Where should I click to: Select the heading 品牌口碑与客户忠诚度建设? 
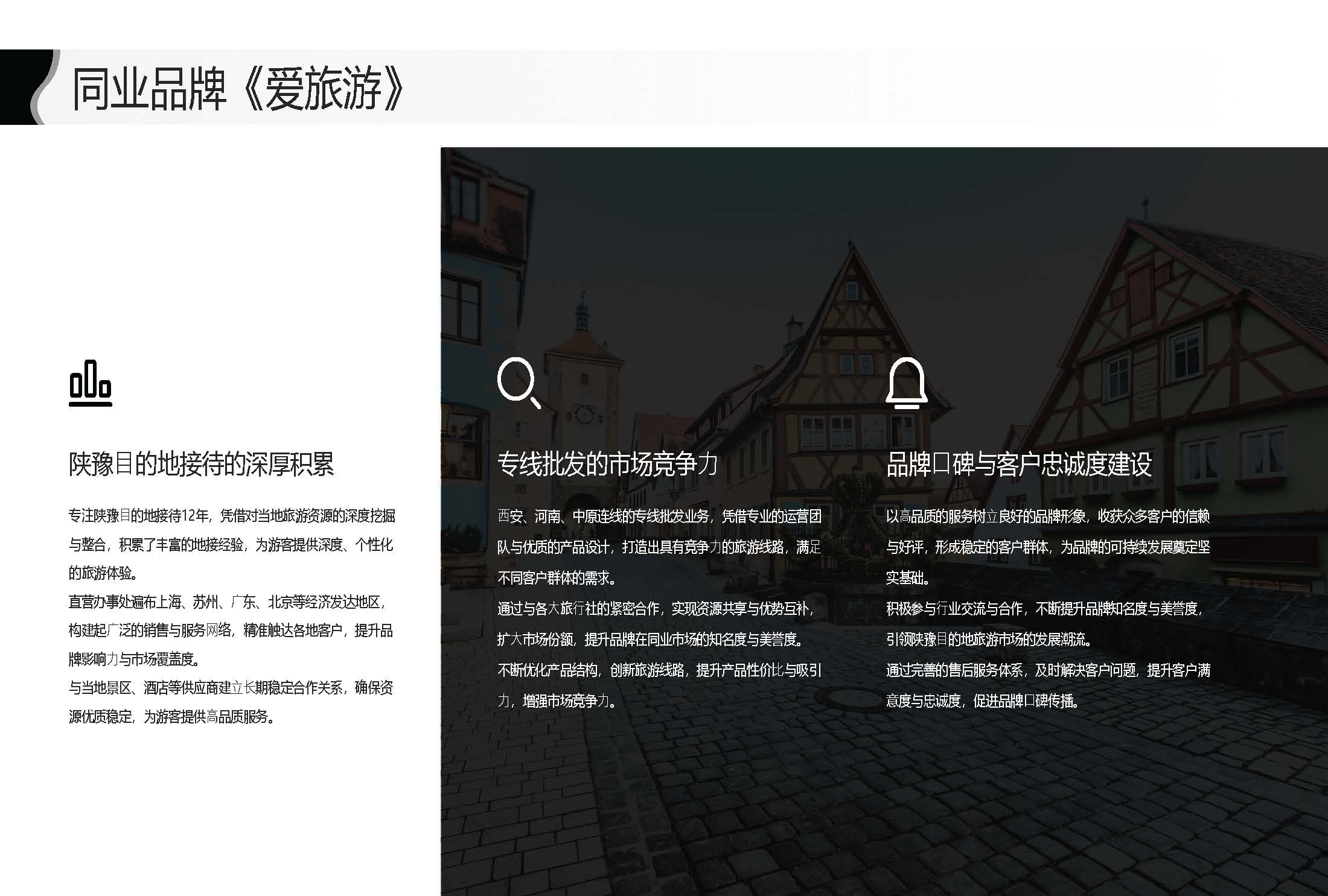coord(1019,464)
